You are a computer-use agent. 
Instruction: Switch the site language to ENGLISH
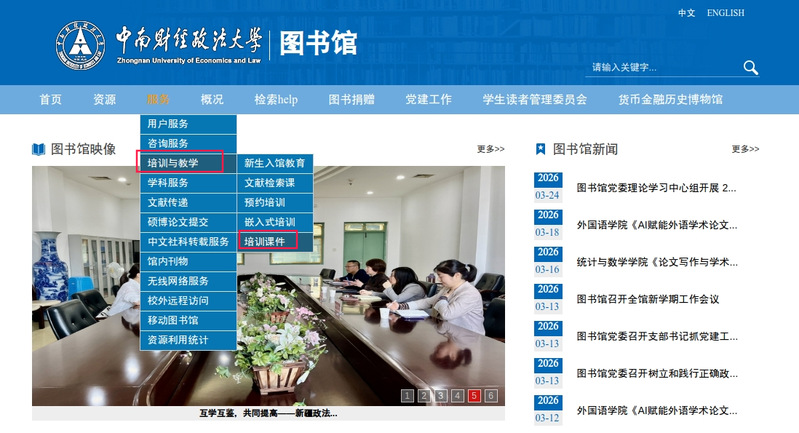point(725,13)
